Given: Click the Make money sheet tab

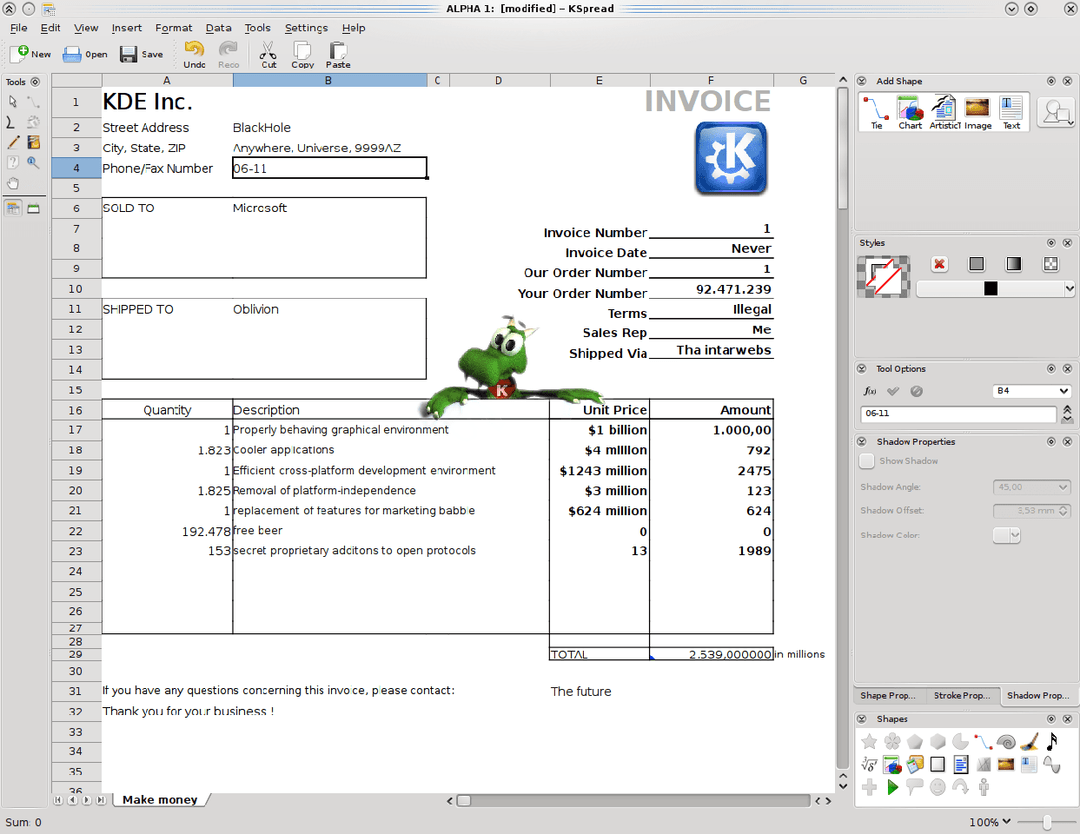Looking at the screenshot, I should (158, 800).
